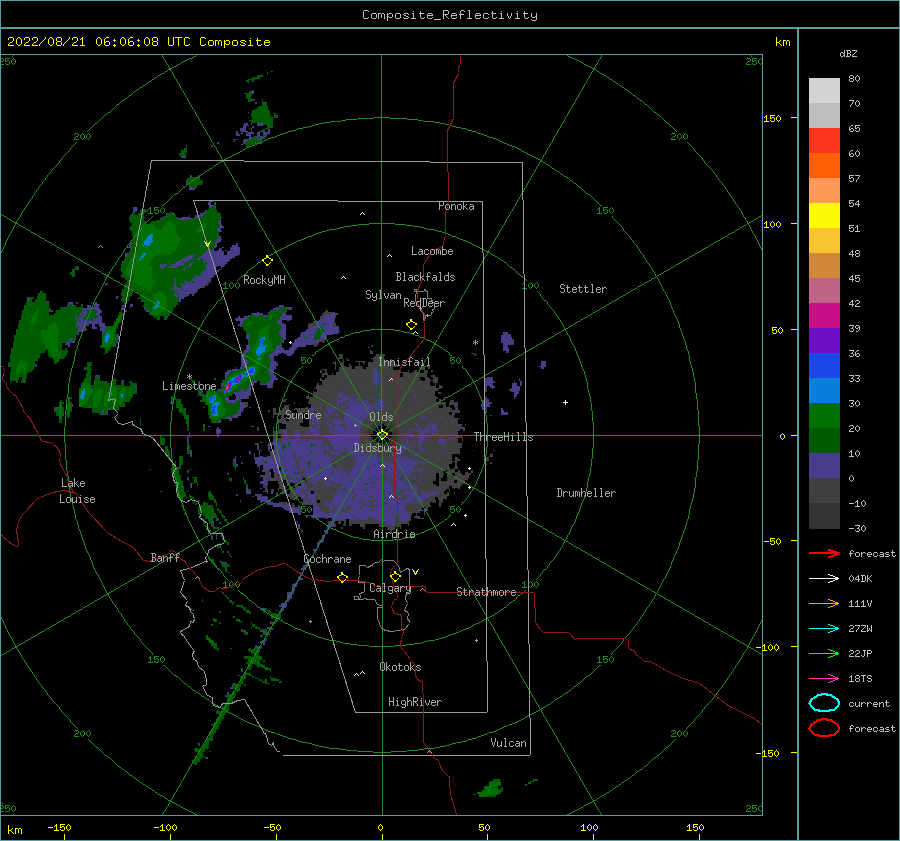Click the yellow V marker northeast of Calgary
This screenshot has height=841, width=900.
[x=415, y=572]
